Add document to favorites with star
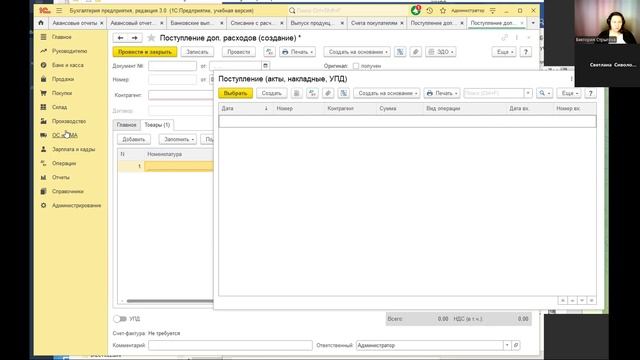Image resolution: width=640 pixels, height=360 pixels. point(151,38)
